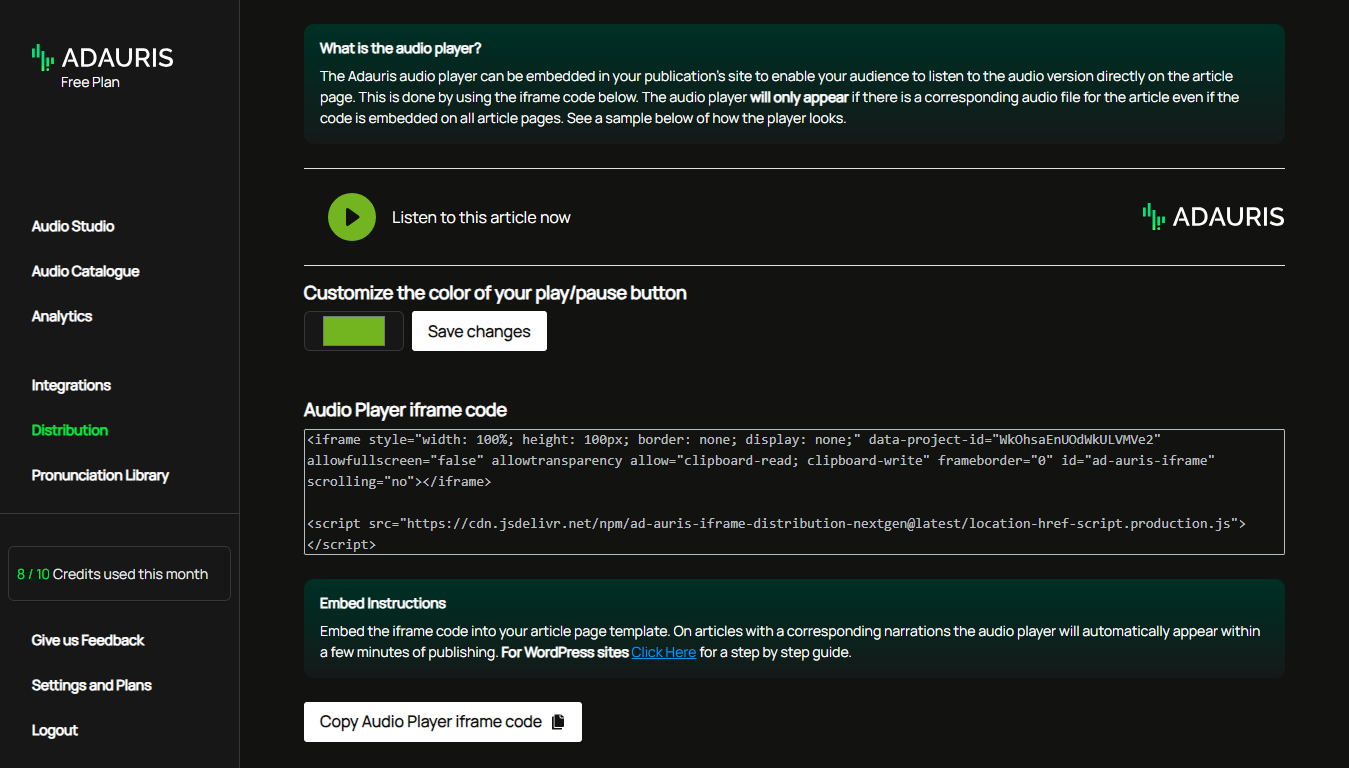Screen dimensions: 1349x768
Task: Follow the WordPress Click Here link
Action: pyautogui.click(x=663, y=652)
